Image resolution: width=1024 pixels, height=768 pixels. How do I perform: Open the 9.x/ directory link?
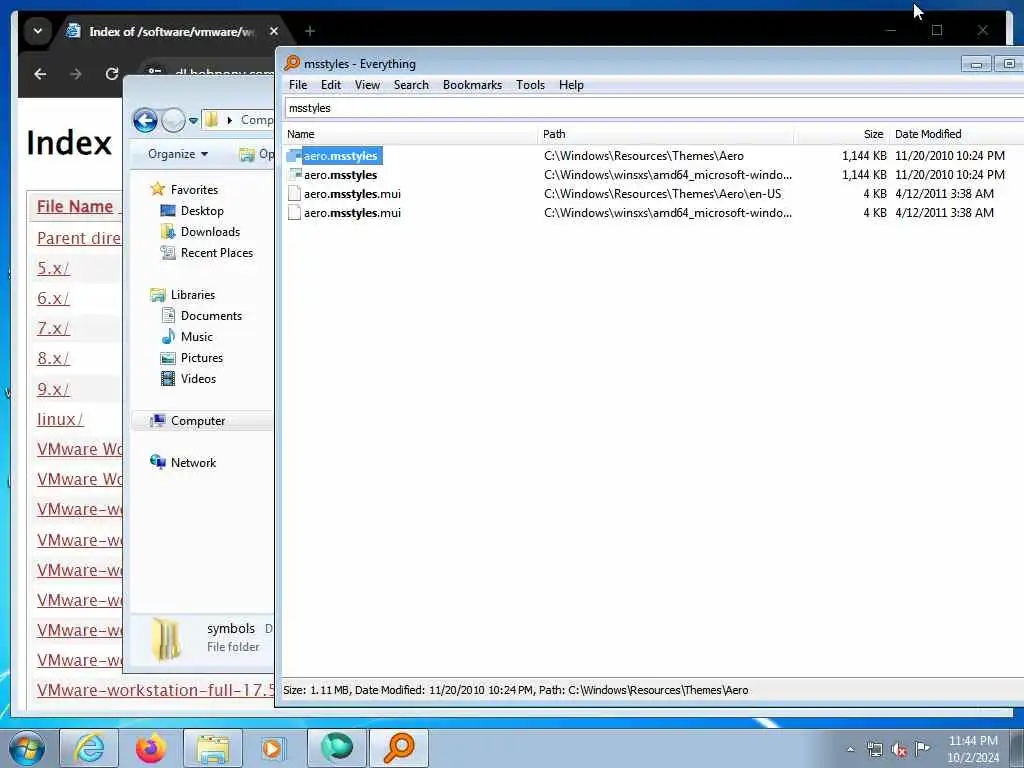[x=53, y=389]
